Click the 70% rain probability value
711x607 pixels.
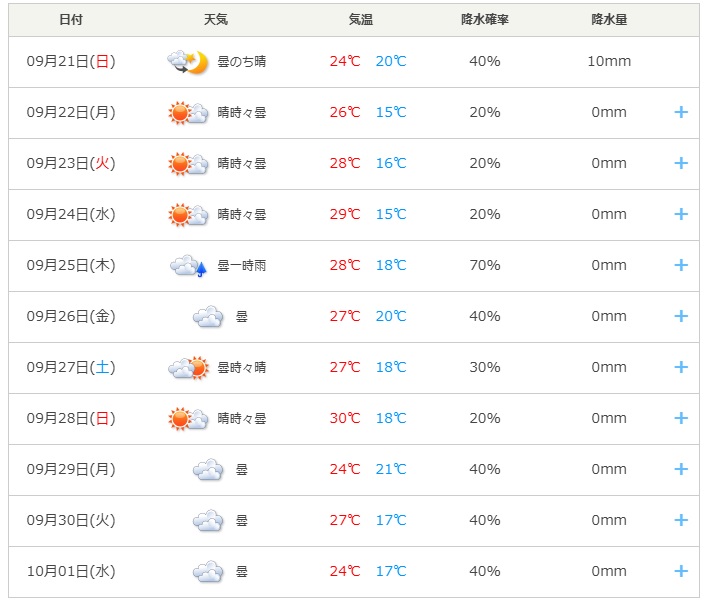tap(485, 266)
